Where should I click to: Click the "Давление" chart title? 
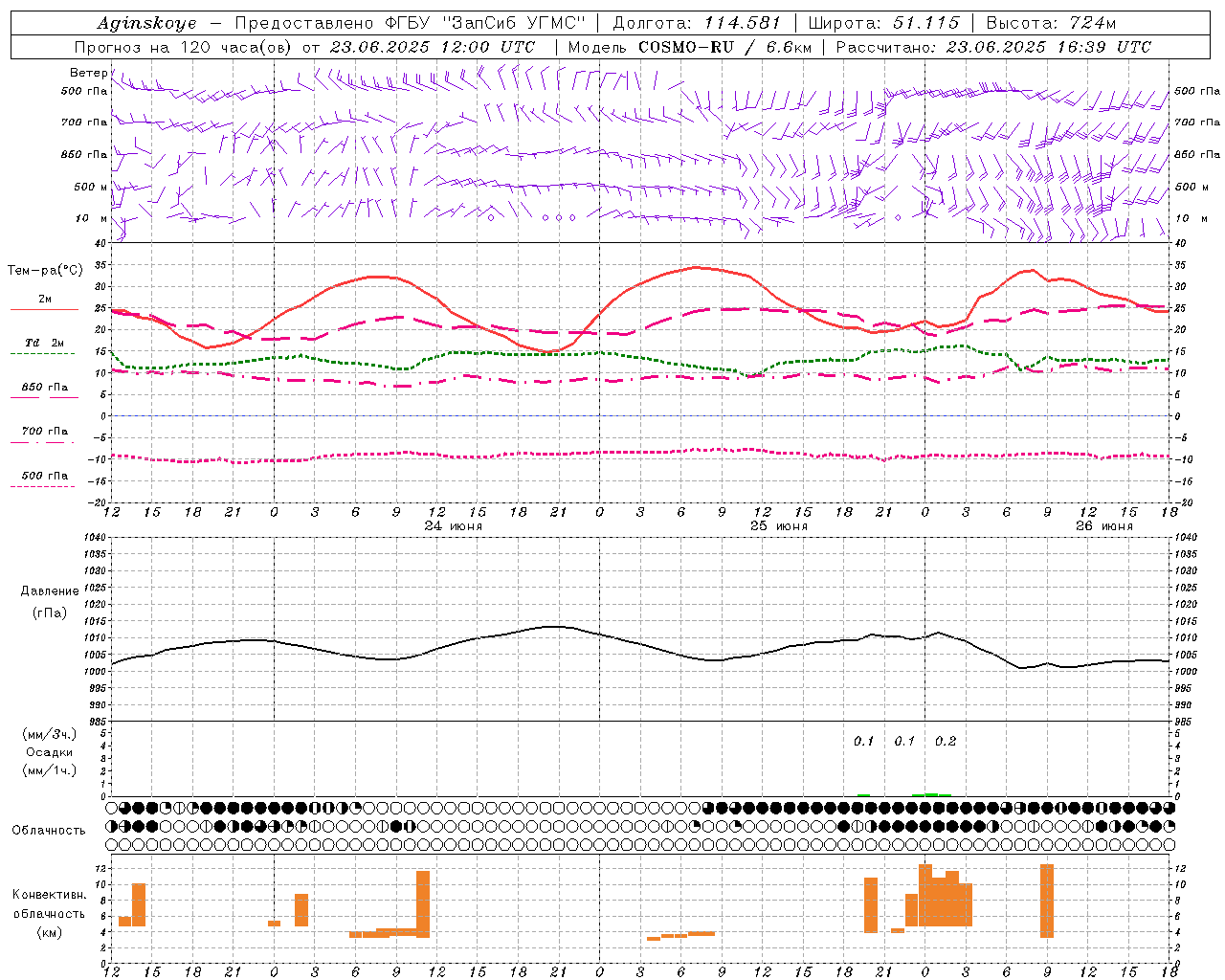coord(50,591)
